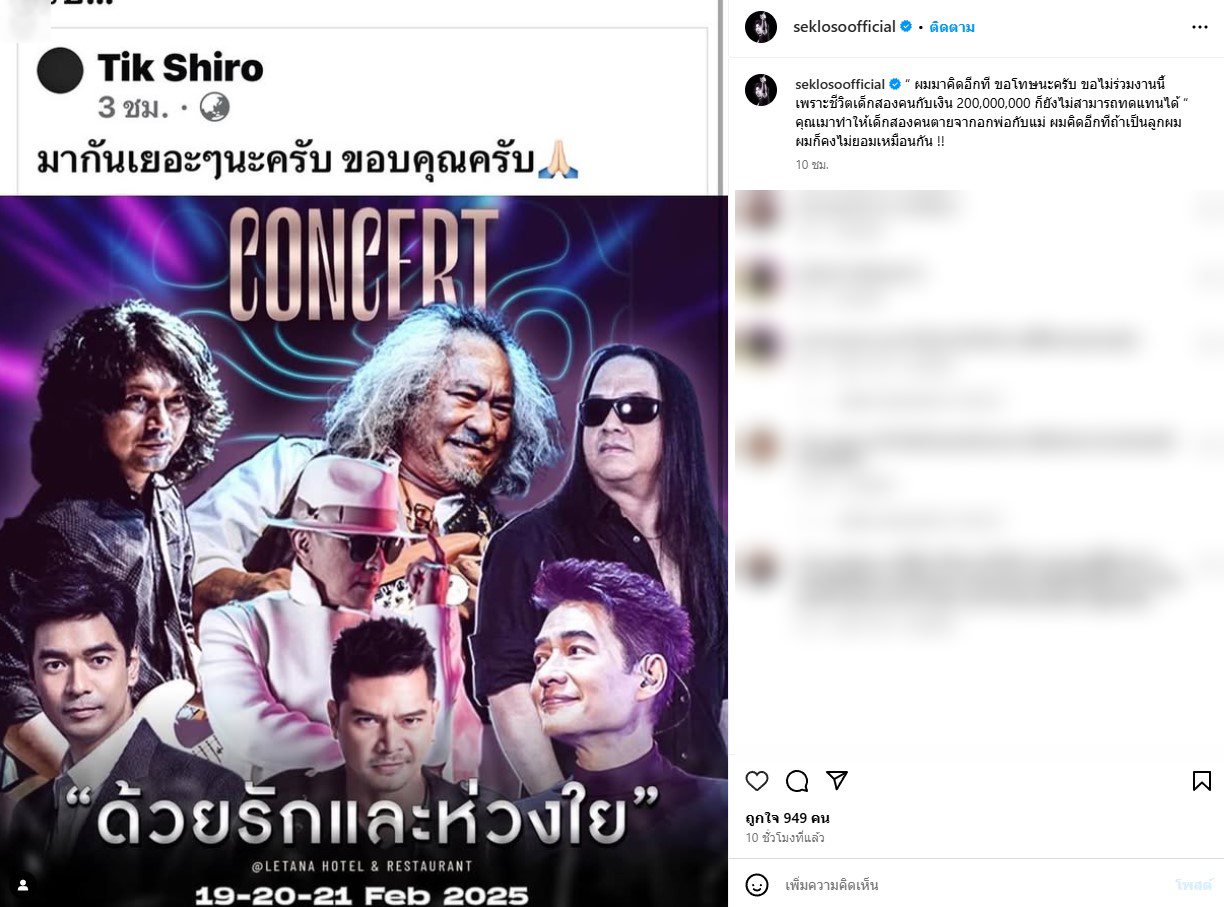This screenshot has width=1224, height=907.
Task: Show tagged people icon on photo
Action: coord(22,885)
